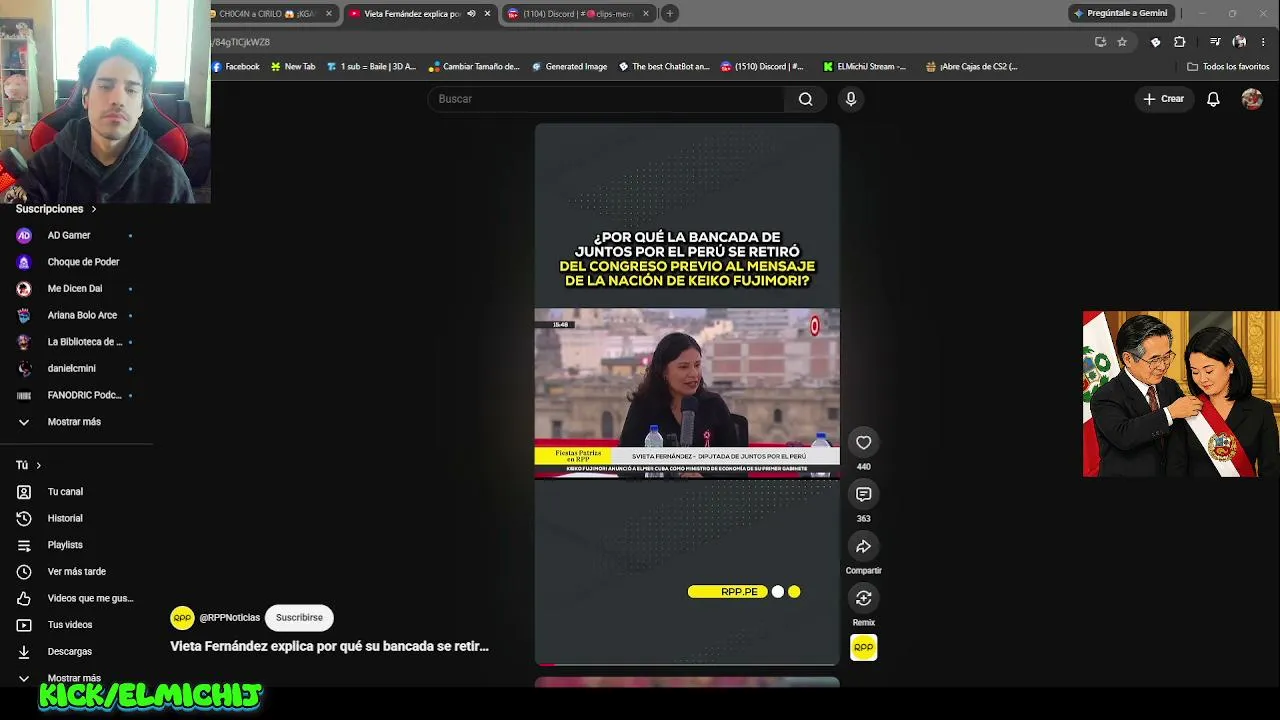Expand the Tú section chevron
The image size is (1280, 720).
point(39,465)
